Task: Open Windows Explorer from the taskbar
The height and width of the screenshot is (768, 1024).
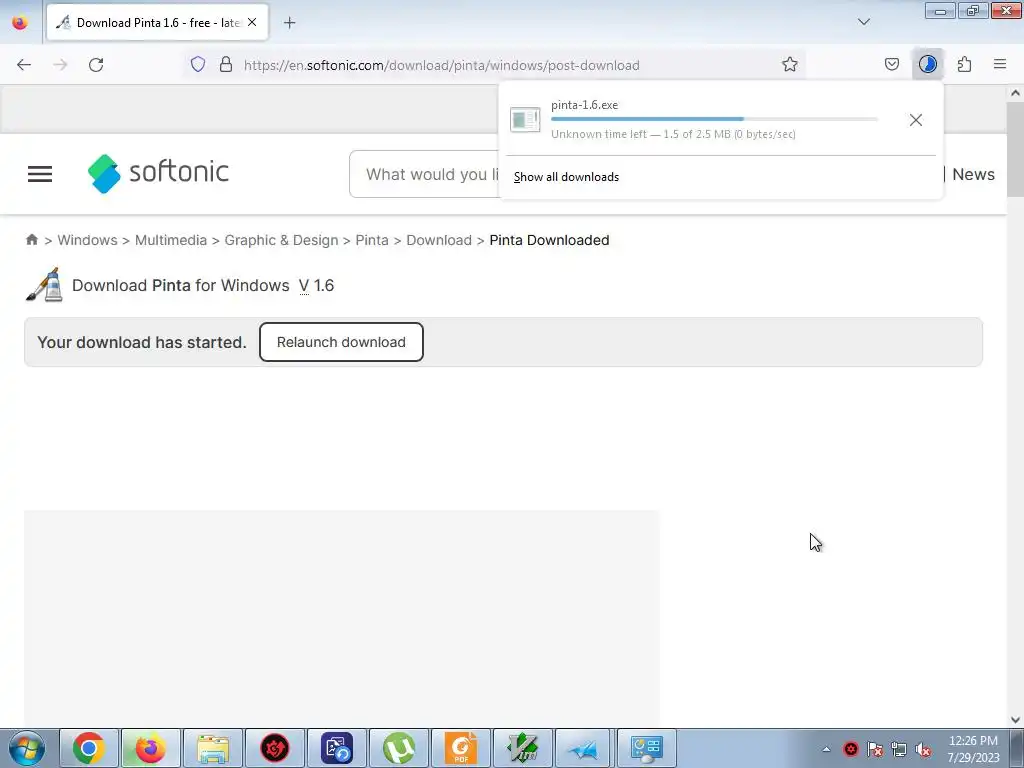Action: pyautogui.click(x=213, y=748)
